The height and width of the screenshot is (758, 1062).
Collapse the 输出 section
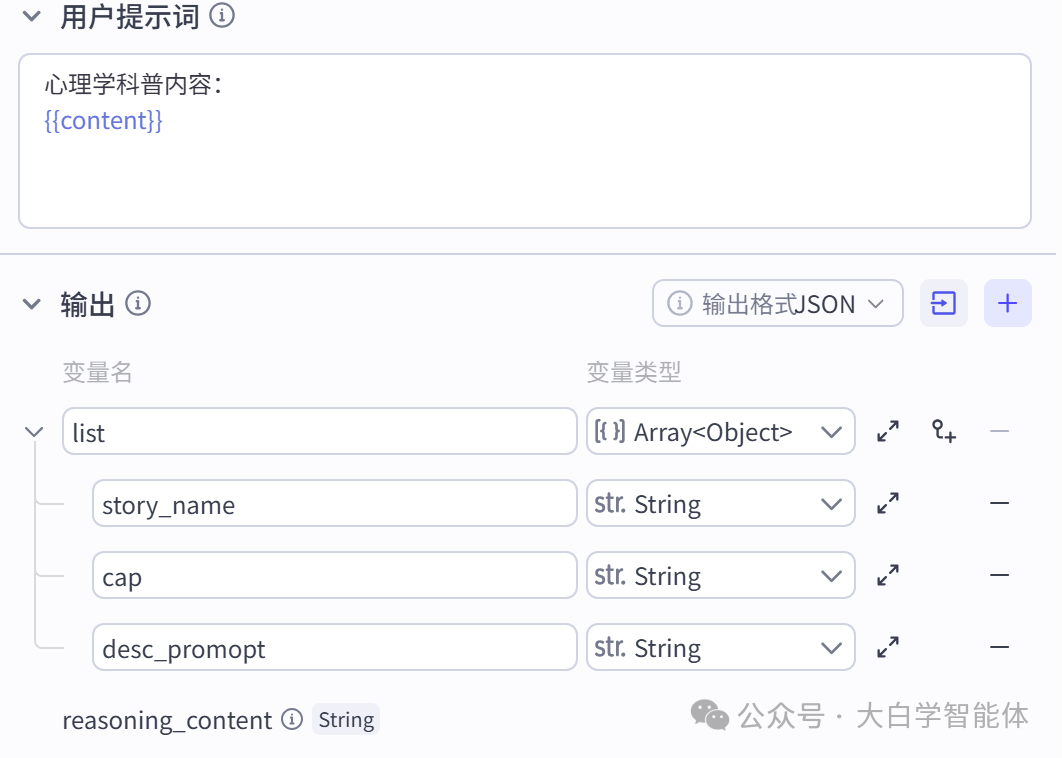tap(31, 303)
